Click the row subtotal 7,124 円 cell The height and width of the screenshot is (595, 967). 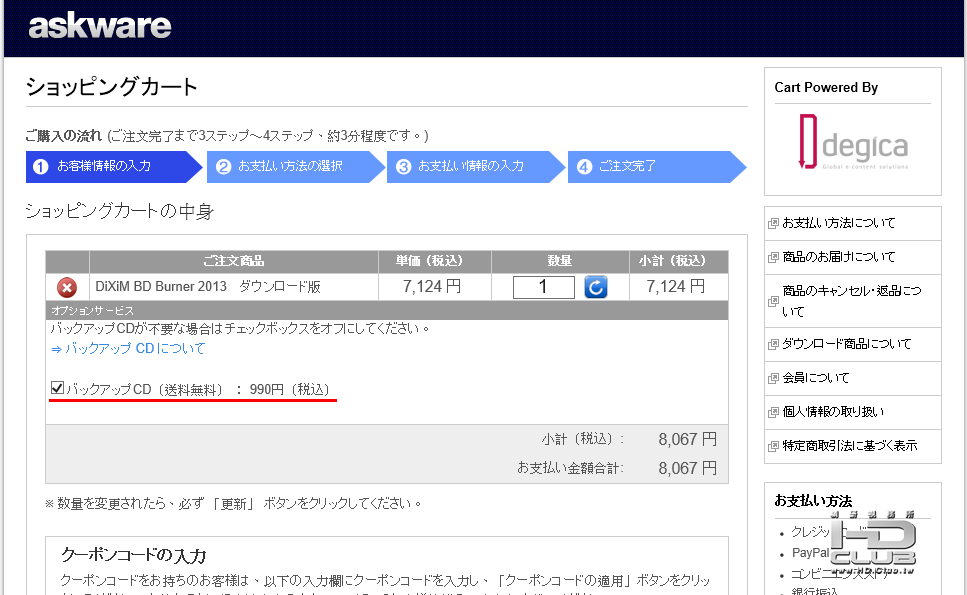(676, 287)
